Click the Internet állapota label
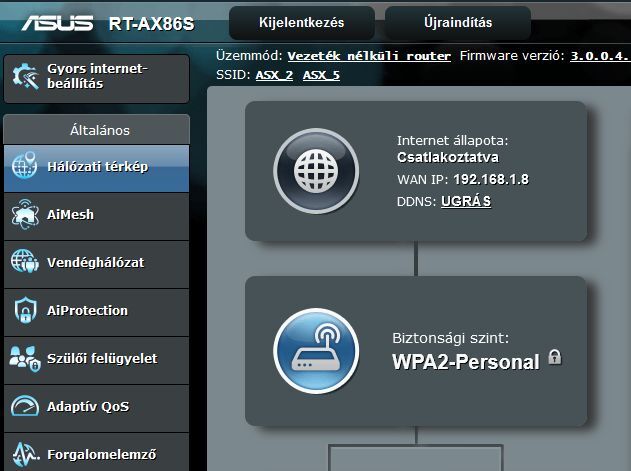631x471 pixels. 453,140
